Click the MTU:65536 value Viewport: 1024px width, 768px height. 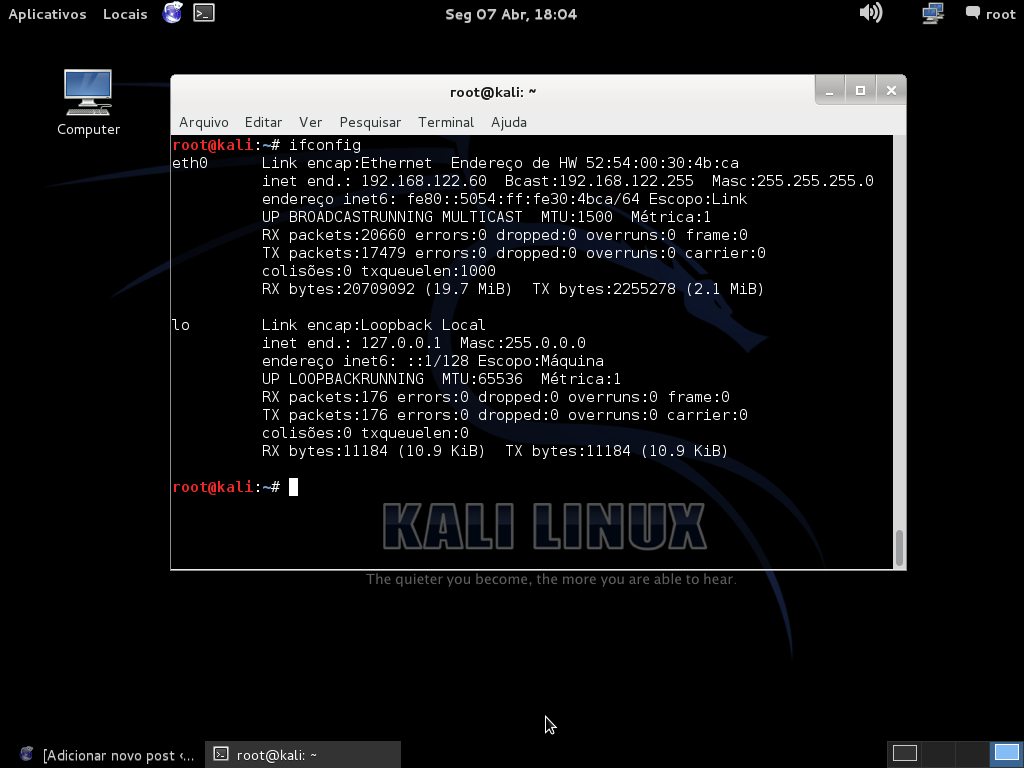pyautogui.click(x=482, y=379)
